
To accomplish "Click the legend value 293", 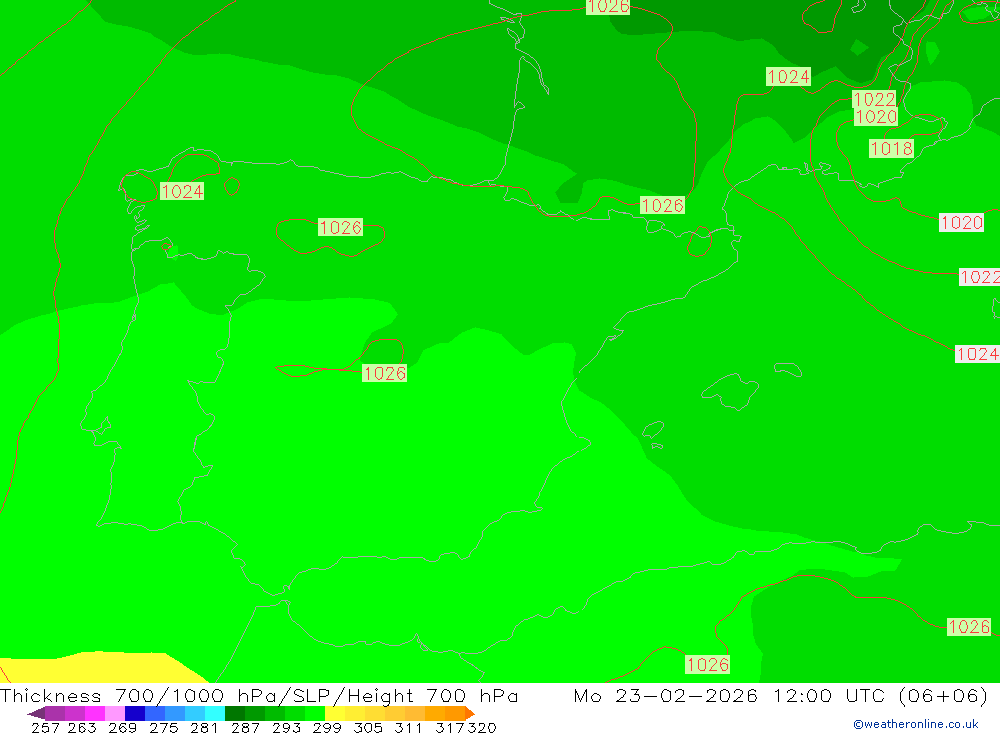I will coord(286,727).
